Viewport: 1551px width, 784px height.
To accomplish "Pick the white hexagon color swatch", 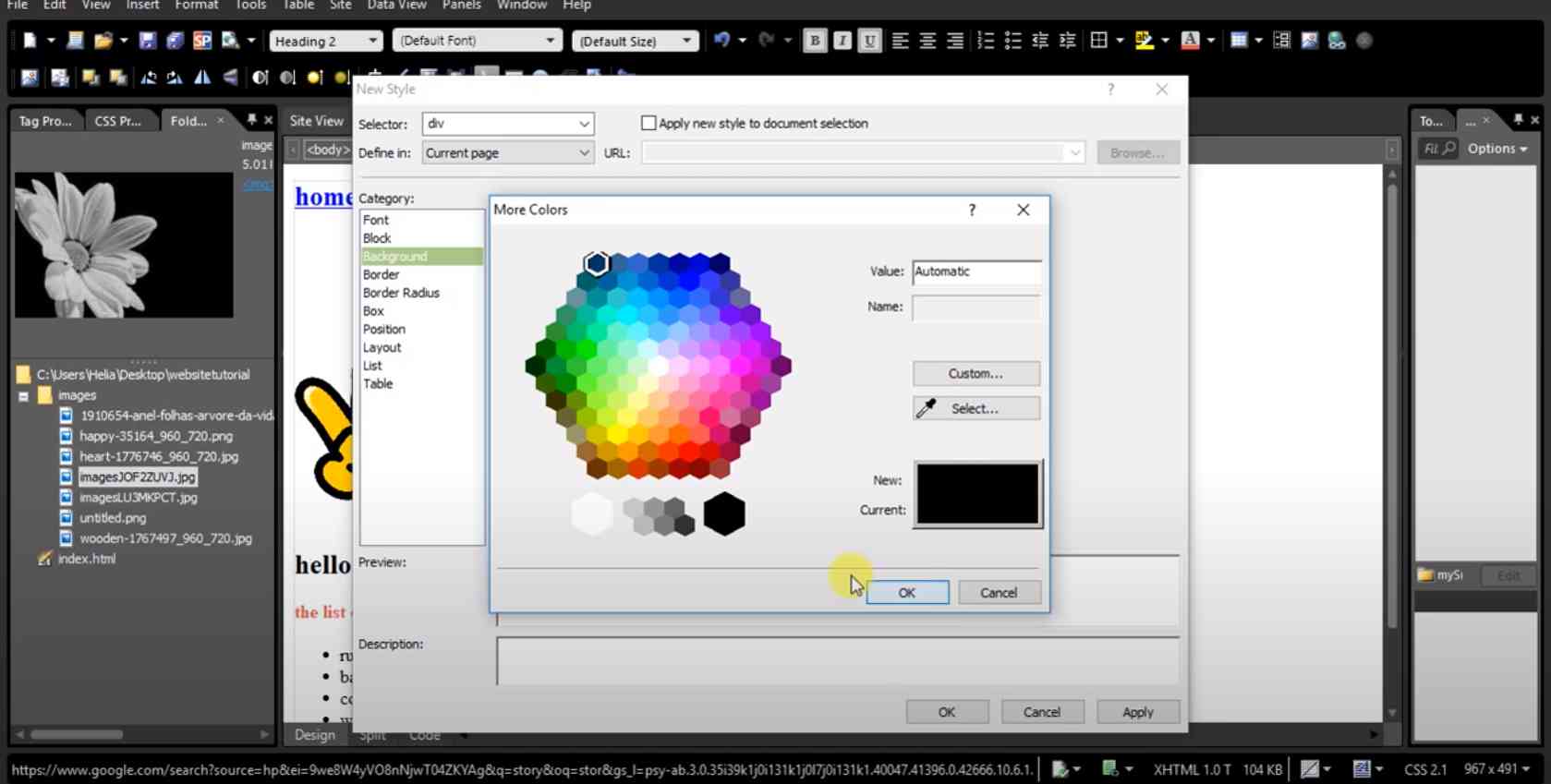I will [592, 514].
